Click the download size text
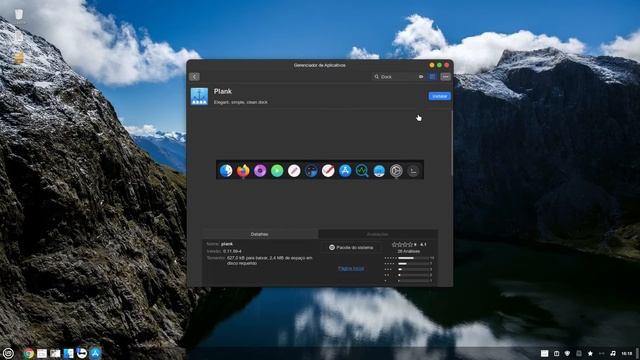 269,260
